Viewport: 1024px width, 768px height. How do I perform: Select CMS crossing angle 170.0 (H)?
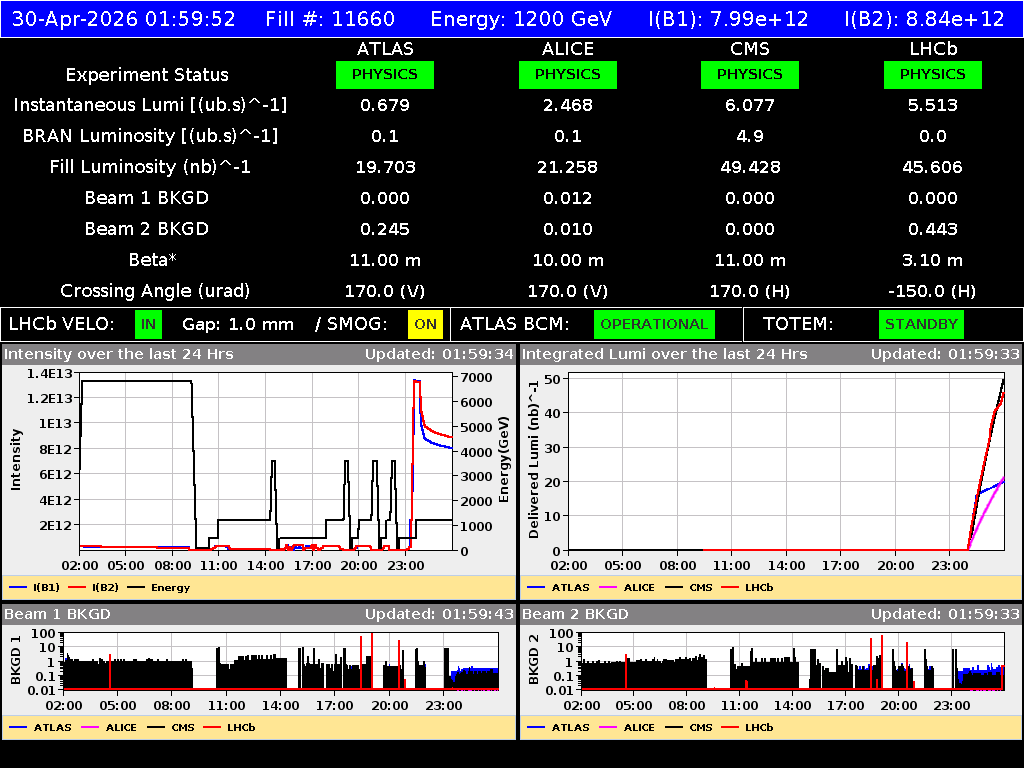coord(750,291)
